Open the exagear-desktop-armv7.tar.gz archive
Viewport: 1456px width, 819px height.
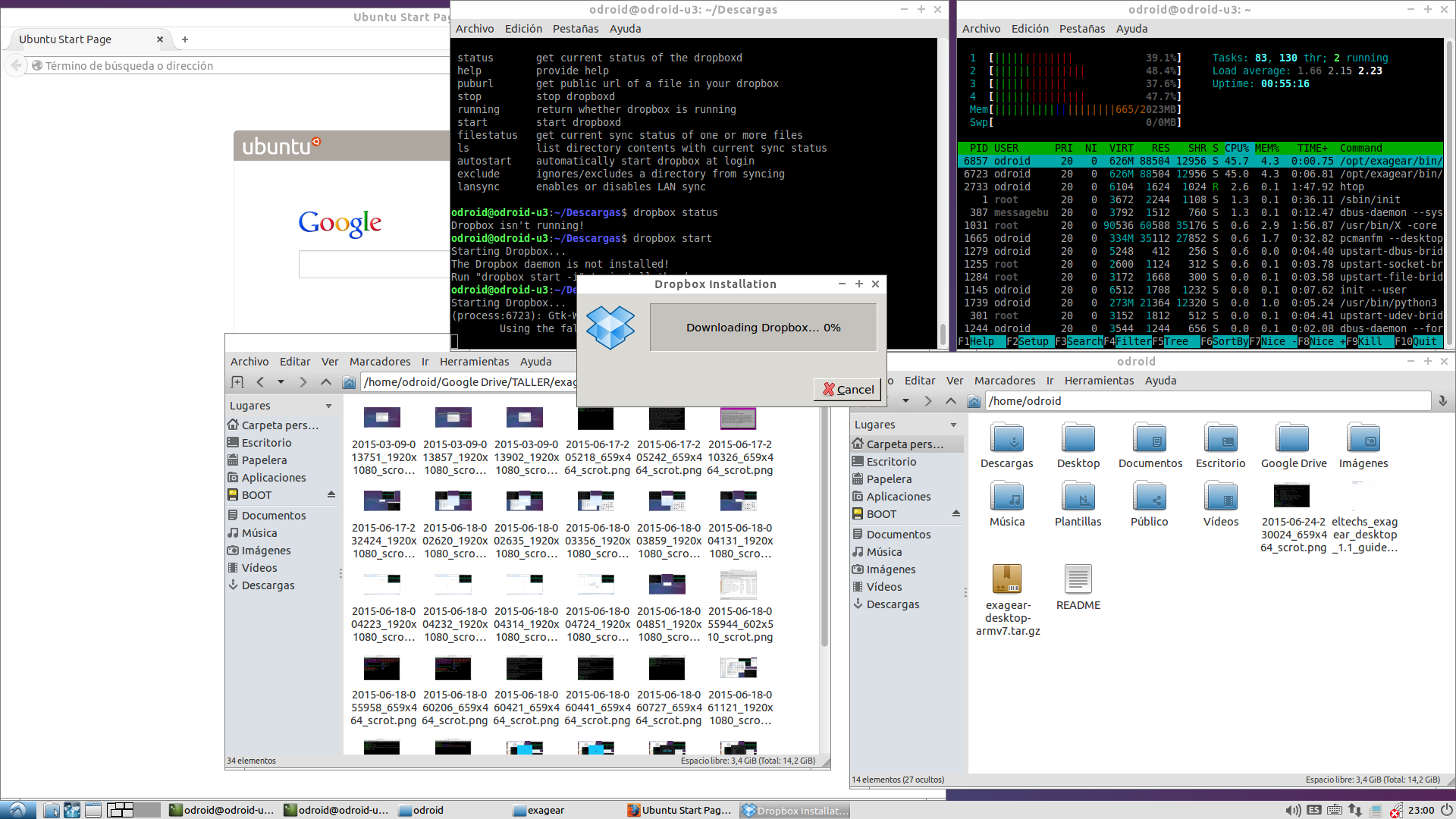click(1007, 599)
